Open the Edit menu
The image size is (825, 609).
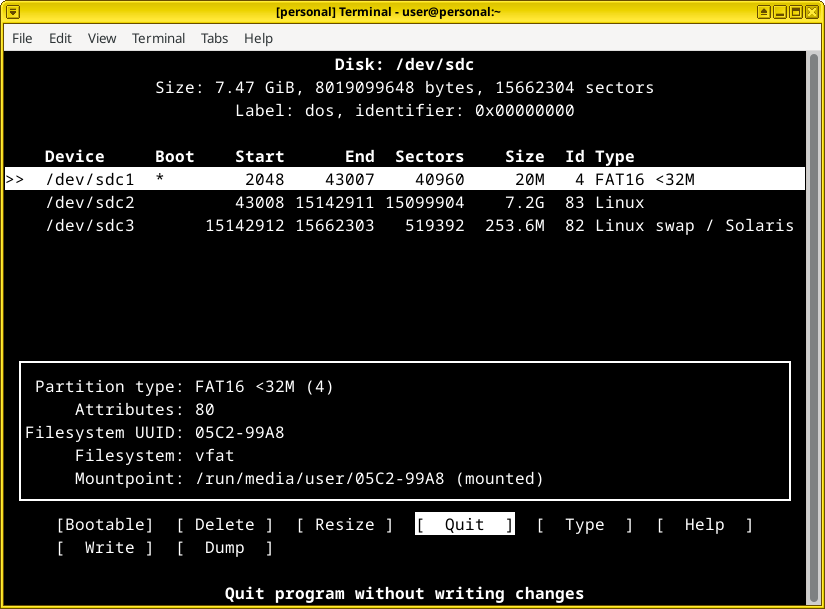[60, 38]
